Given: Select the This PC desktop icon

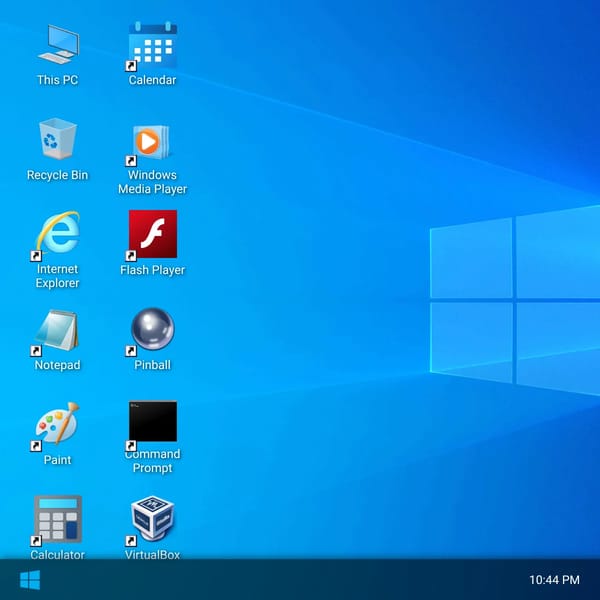Looking at the screenshot, I should (58, 44).
